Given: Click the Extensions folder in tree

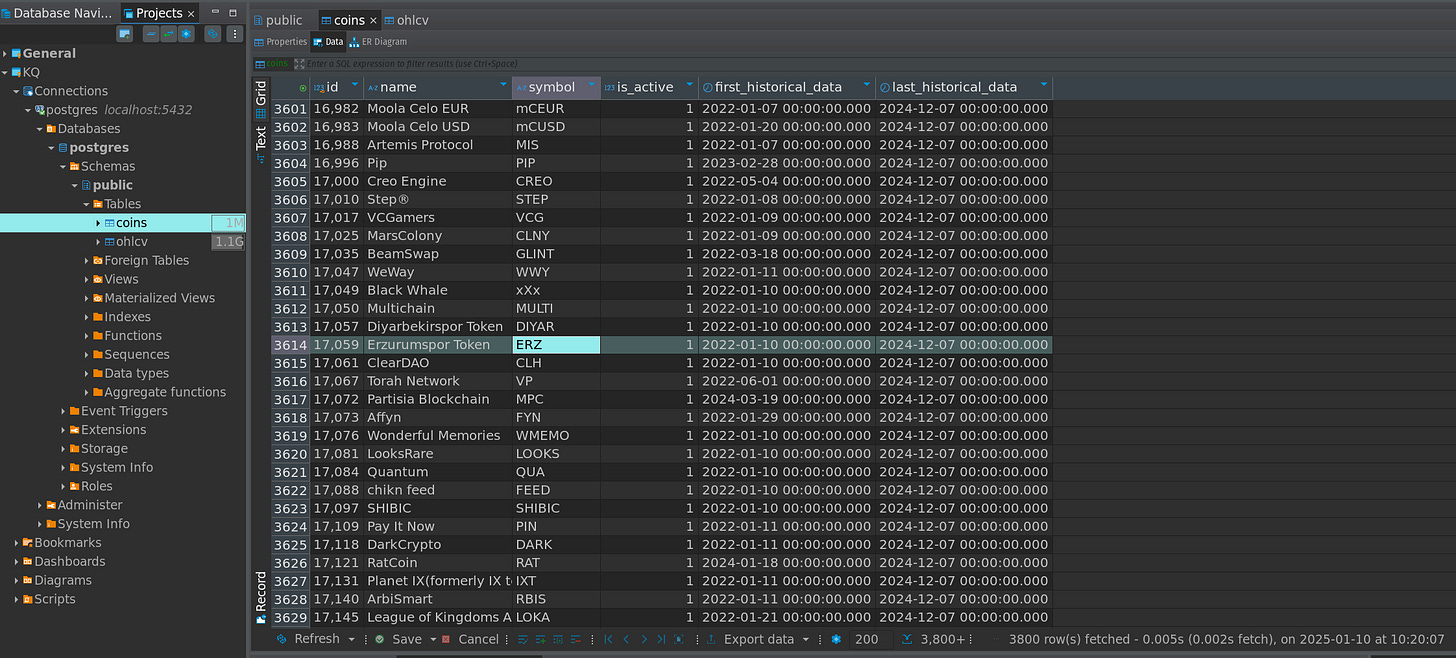Looking at the screenshot, I should tap(113, 430).
